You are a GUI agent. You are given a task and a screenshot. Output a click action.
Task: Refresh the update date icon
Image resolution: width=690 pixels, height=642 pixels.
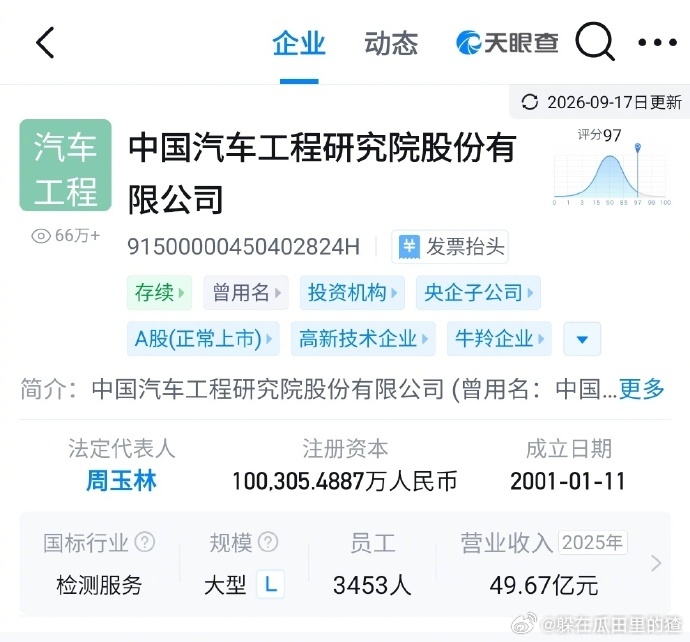point(529,102)
